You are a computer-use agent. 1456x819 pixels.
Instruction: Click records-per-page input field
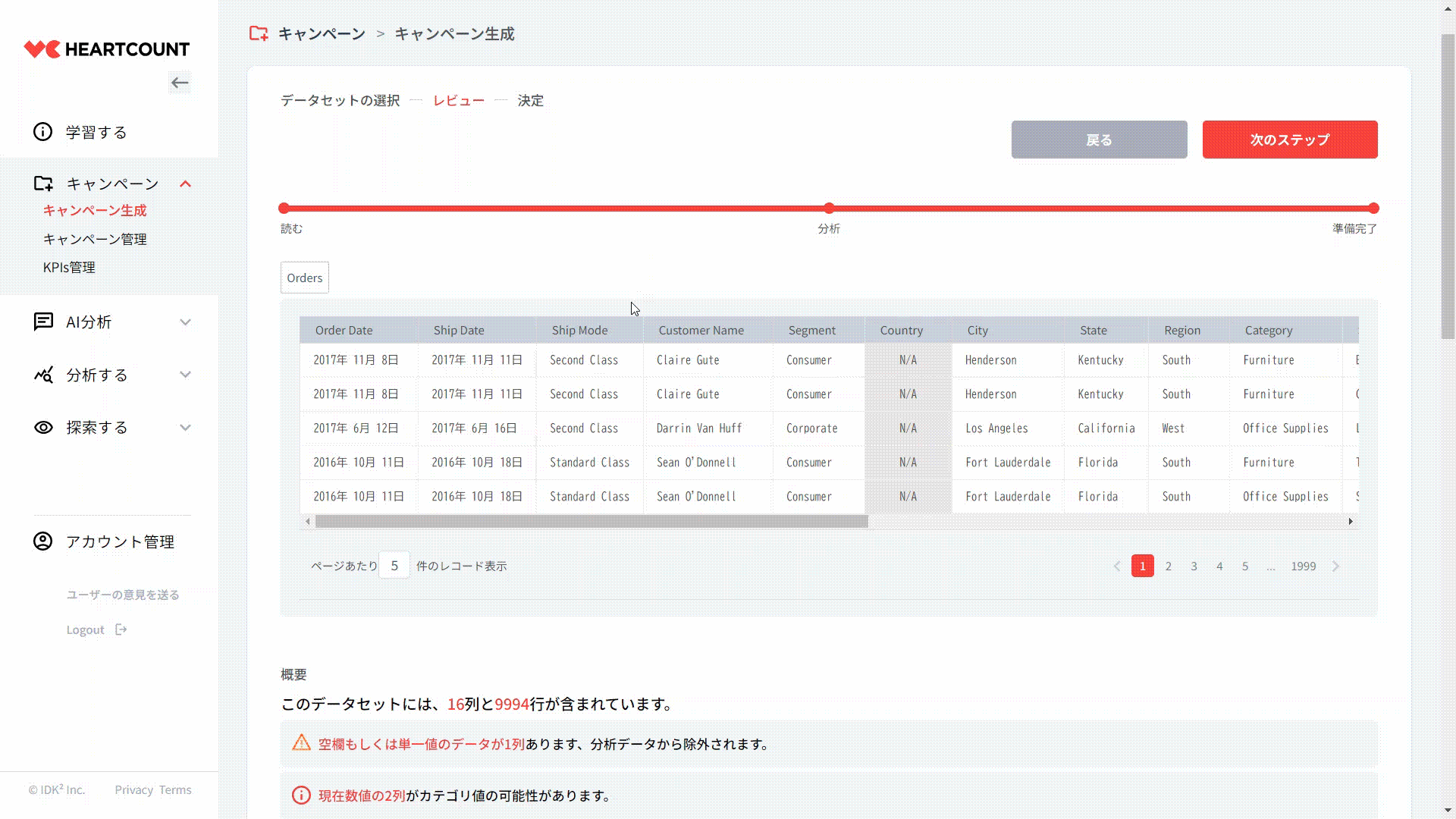pos(394,566)
